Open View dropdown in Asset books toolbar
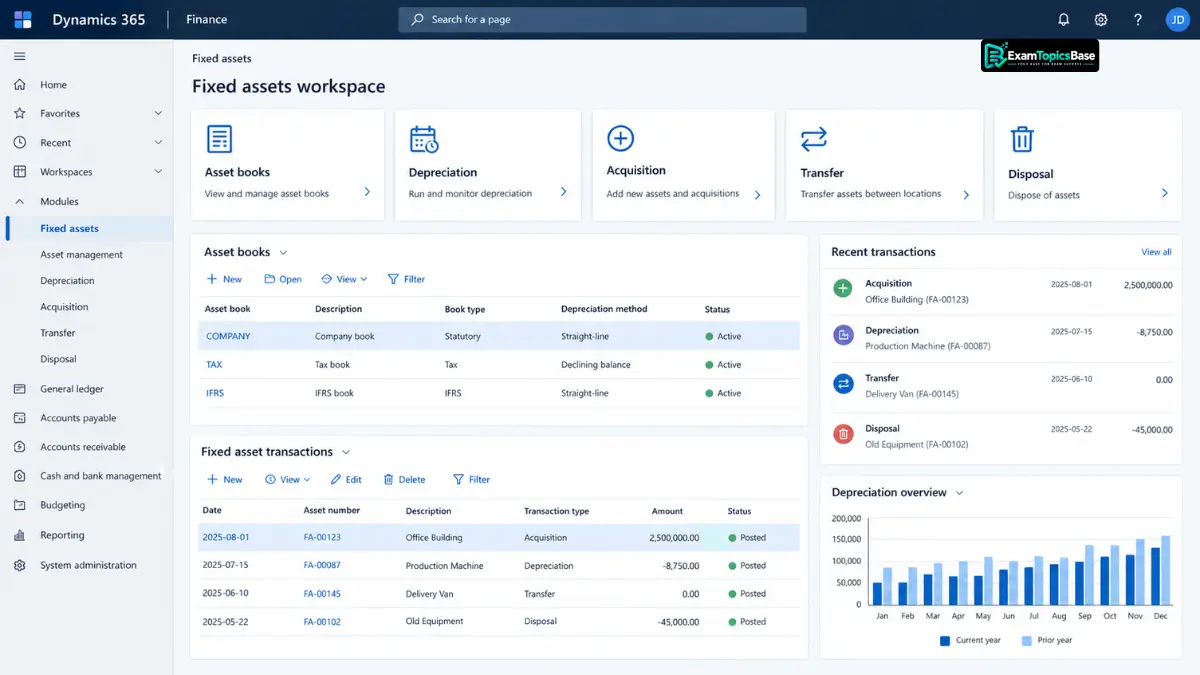 point(344,279)
